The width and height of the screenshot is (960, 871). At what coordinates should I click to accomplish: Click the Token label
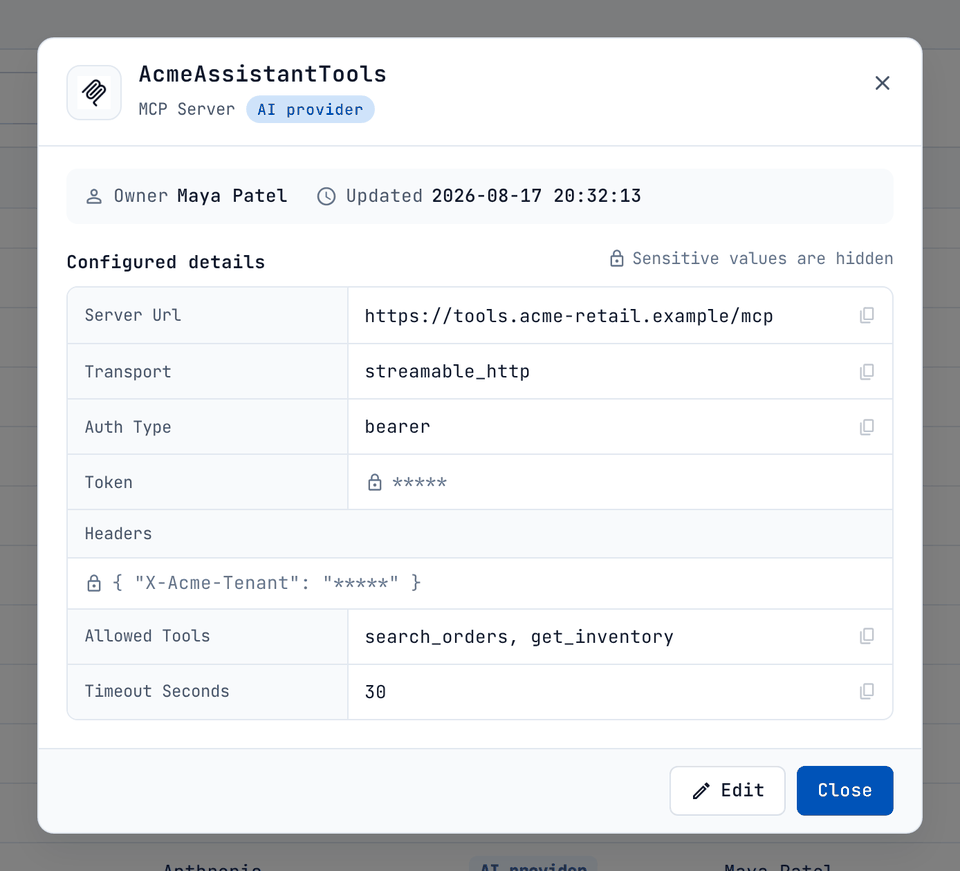point(108,482)
